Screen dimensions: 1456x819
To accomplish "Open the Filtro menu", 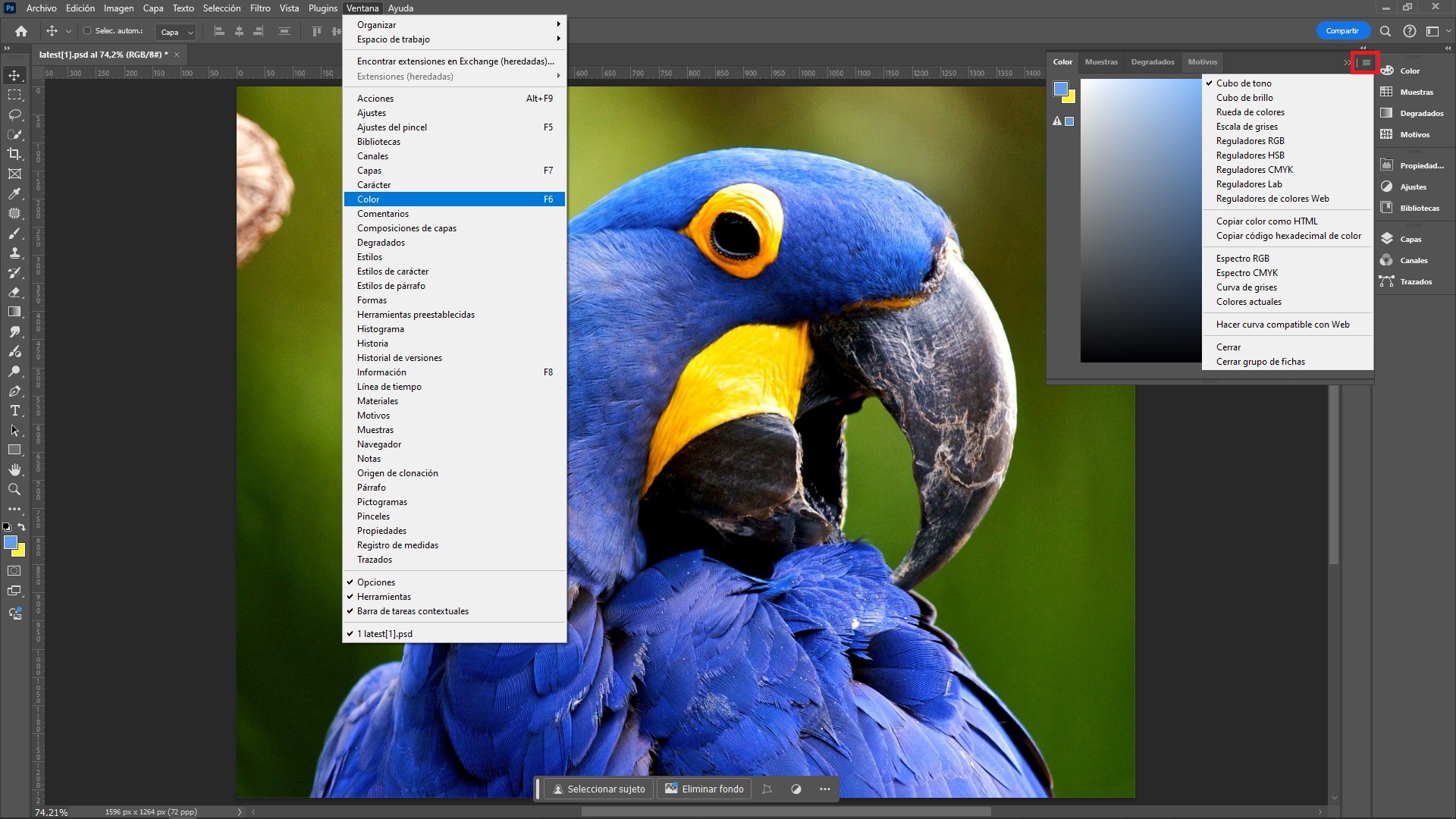I will pyautogui.click(x=260, y=8).
